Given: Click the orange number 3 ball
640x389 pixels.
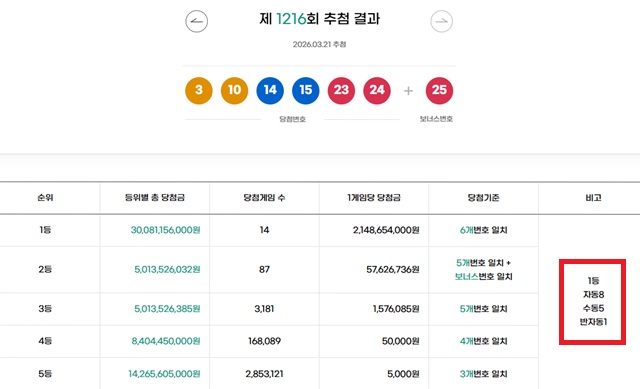Looking at the screenshot, I should (x=199, y=91).
